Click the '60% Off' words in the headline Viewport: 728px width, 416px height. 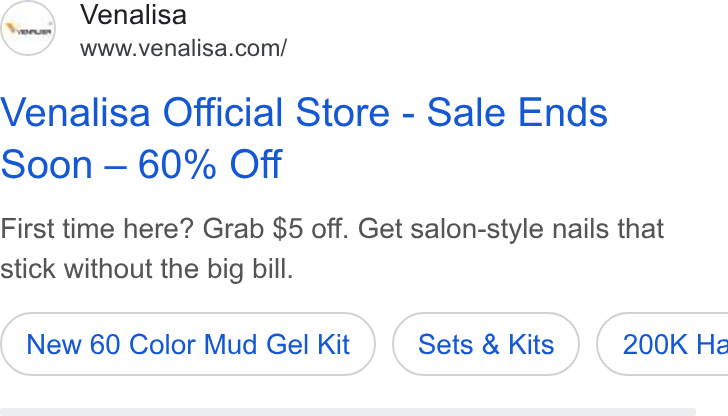210,164
